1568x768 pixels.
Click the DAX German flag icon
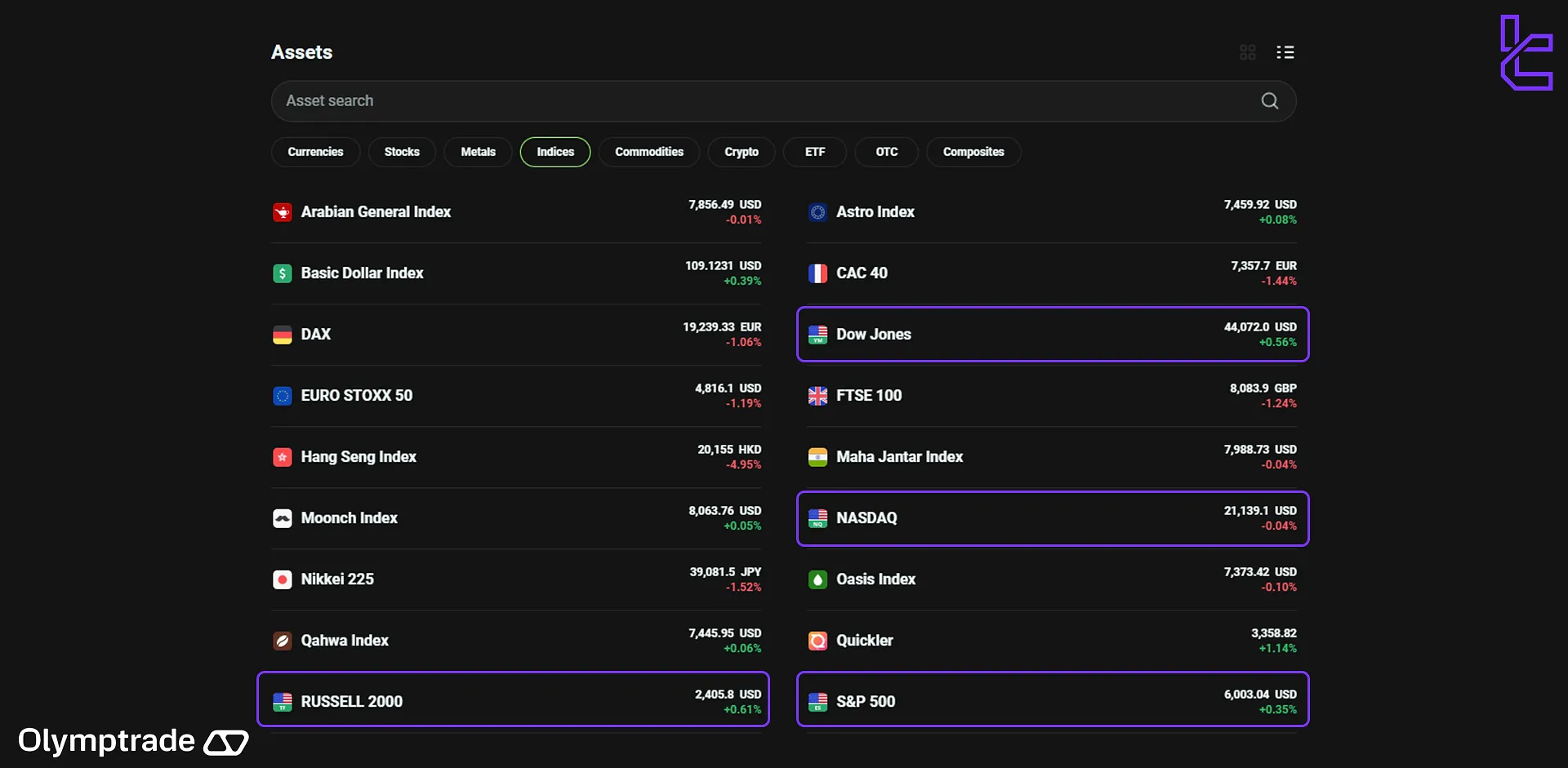point(283,335)
